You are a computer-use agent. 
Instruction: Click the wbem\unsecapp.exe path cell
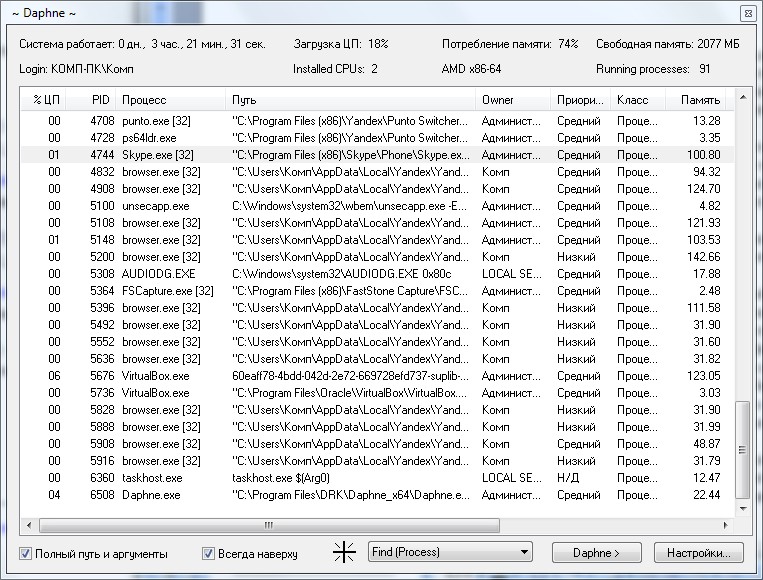349,206
